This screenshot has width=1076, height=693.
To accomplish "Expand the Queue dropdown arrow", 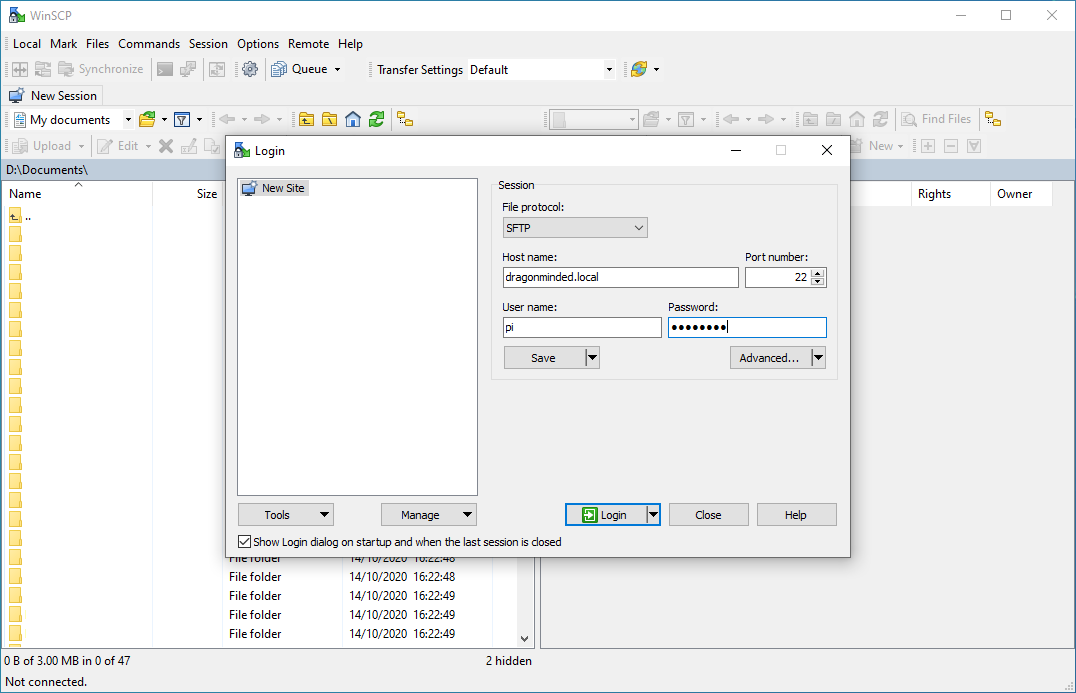I will coord(338,69).
